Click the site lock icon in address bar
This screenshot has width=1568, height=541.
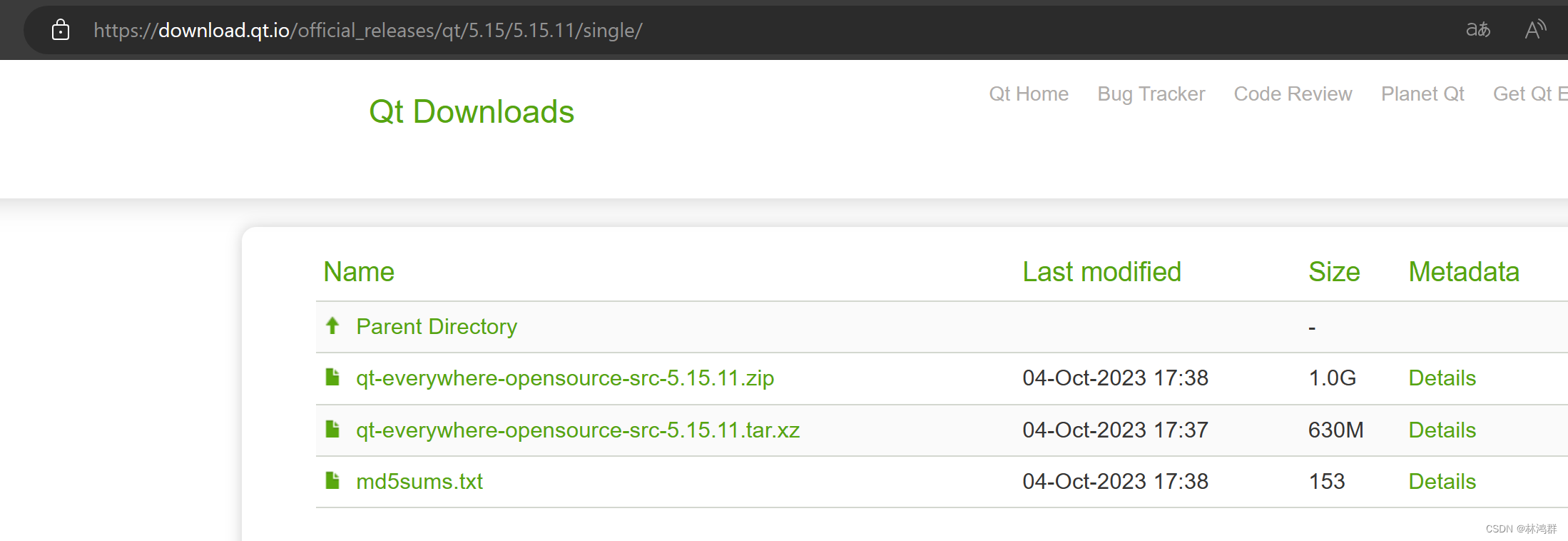click(61, 30)
